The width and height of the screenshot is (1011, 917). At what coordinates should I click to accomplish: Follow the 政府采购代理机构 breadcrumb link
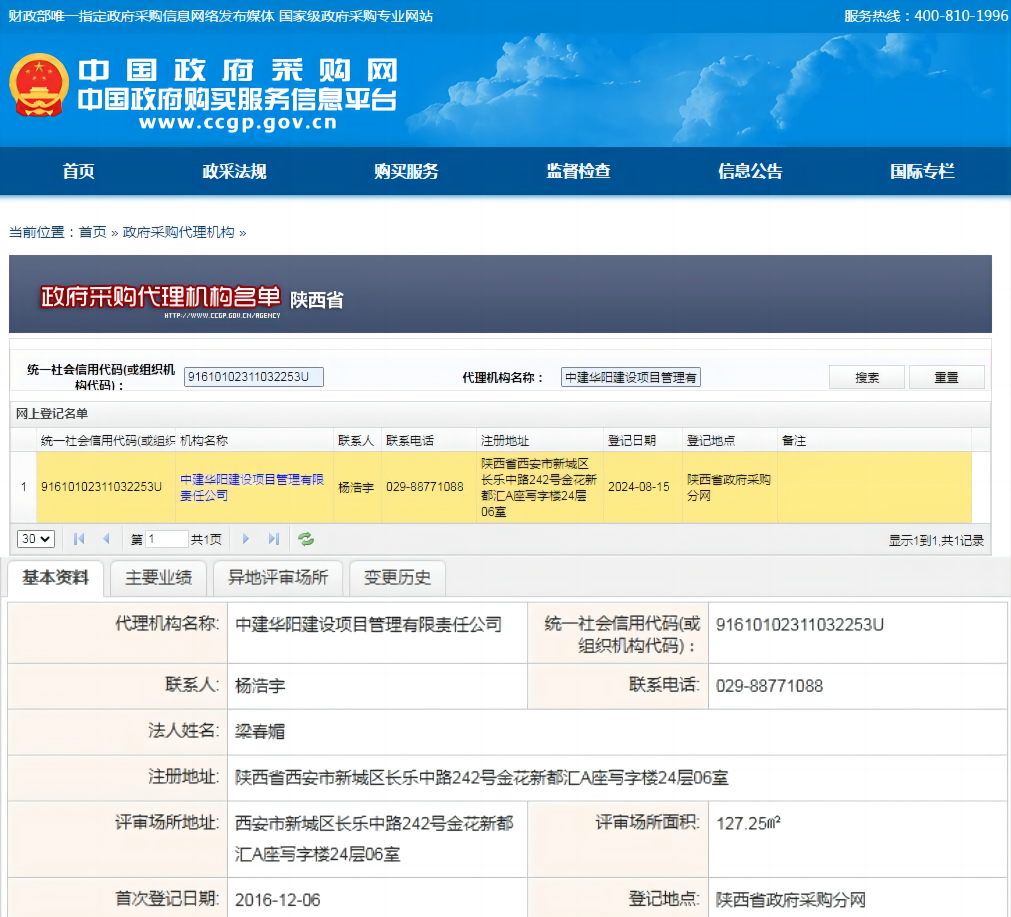pyautogui.click(x=179, y=232)
